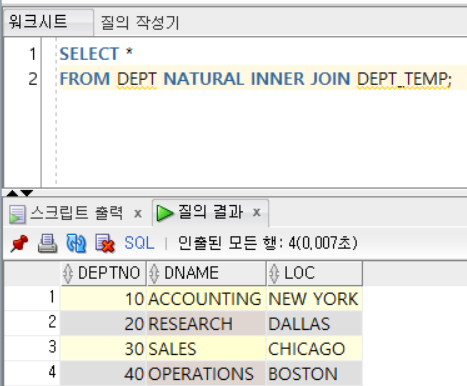Click the red pushpin freeze icon
Viewport: 467px width, 386px height.
(x=19, y=243)
